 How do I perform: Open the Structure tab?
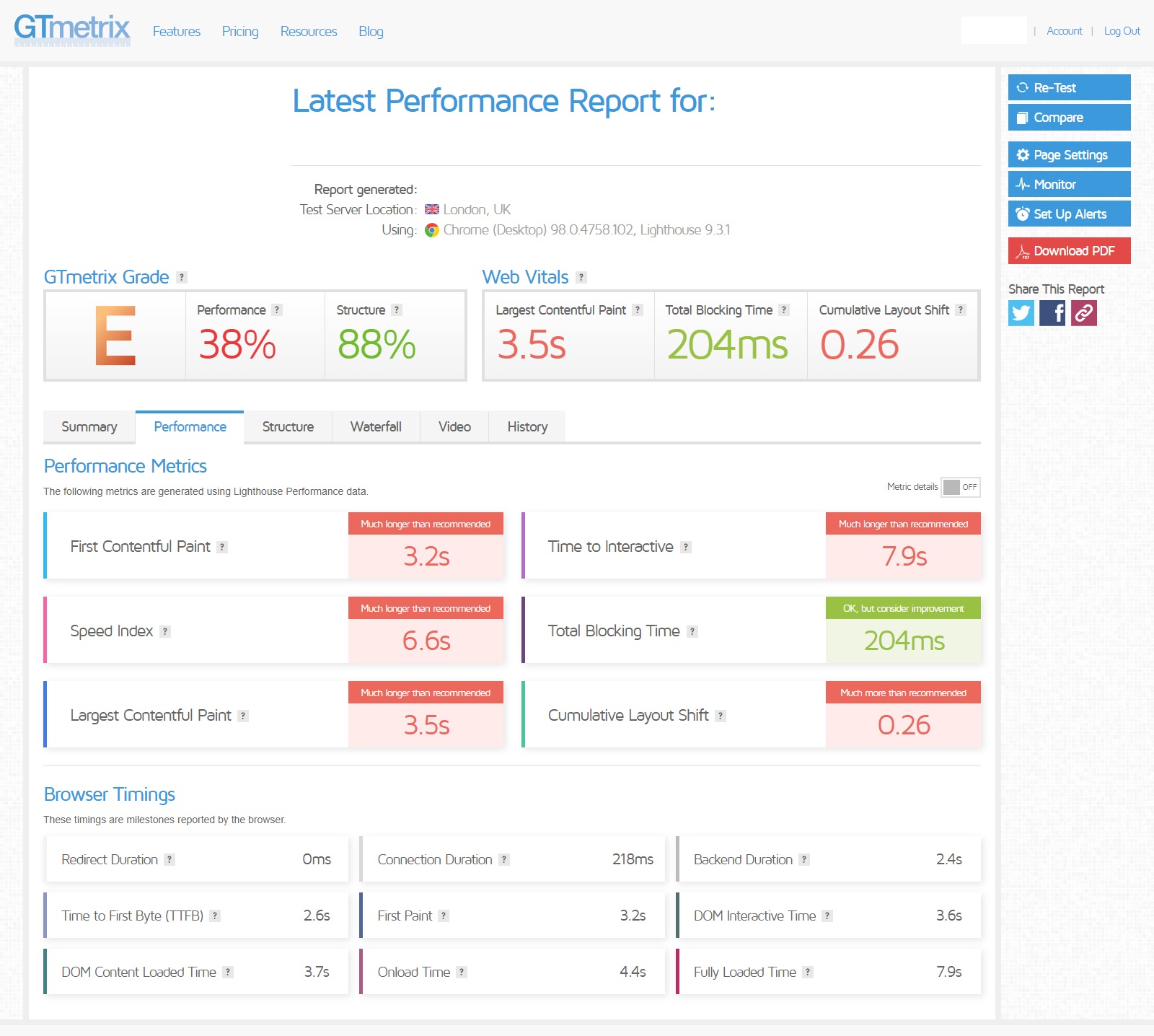288,426
